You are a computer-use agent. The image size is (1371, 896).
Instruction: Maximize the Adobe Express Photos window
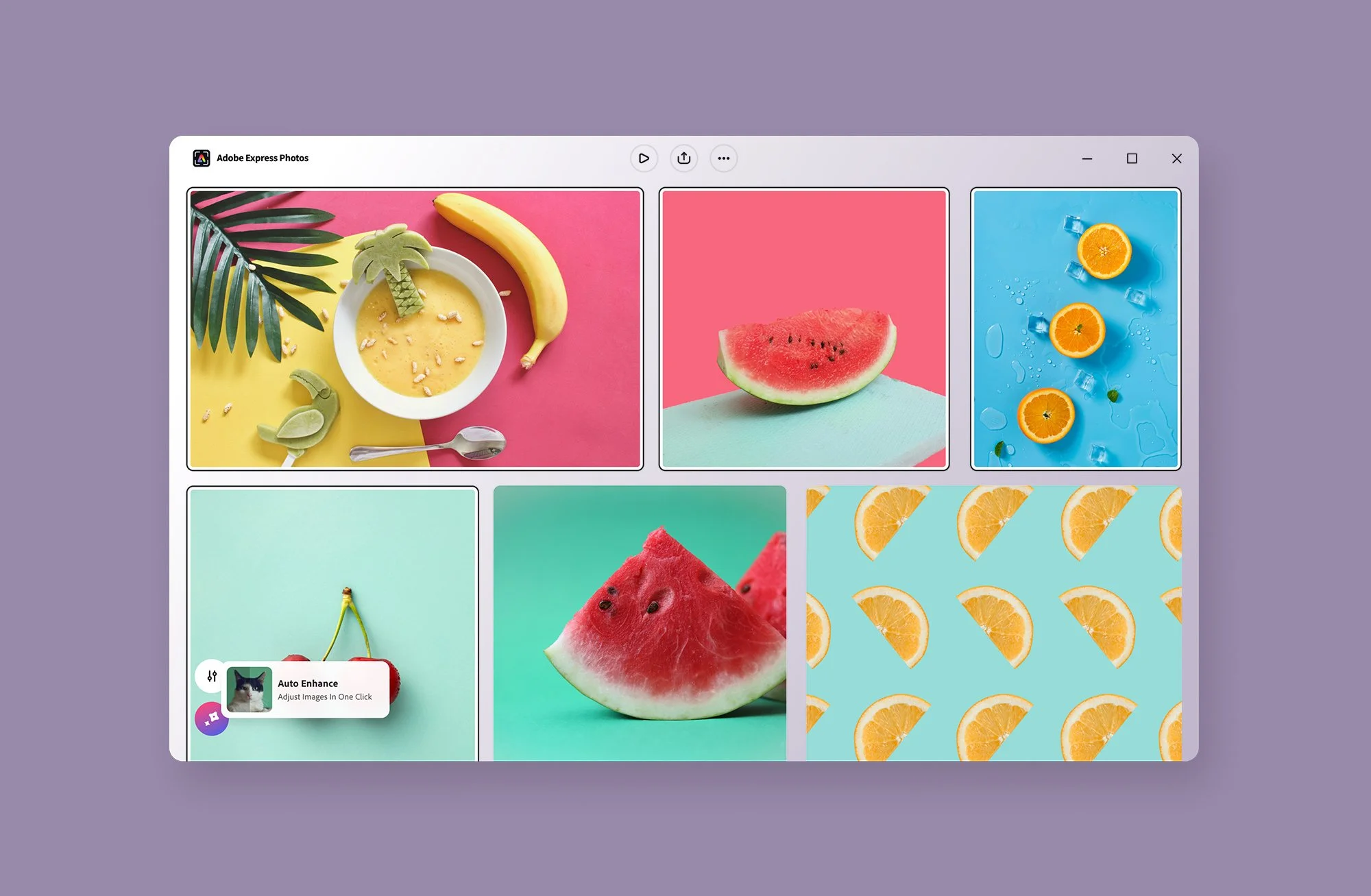1132,158
